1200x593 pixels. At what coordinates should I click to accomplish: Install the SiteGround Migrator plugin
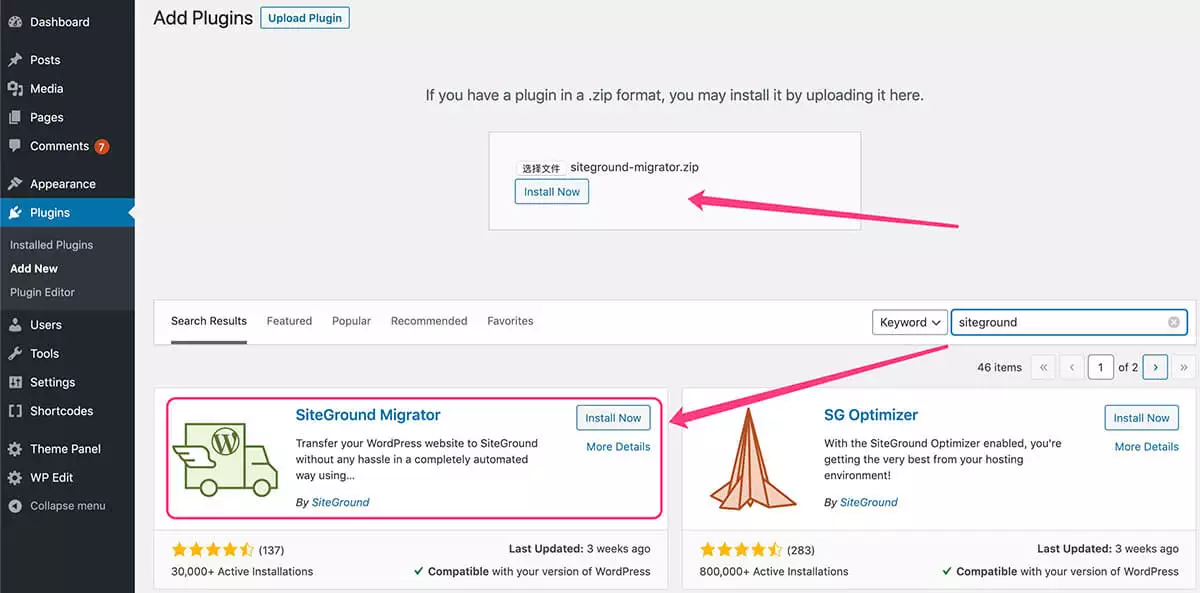tap(613, 418)
